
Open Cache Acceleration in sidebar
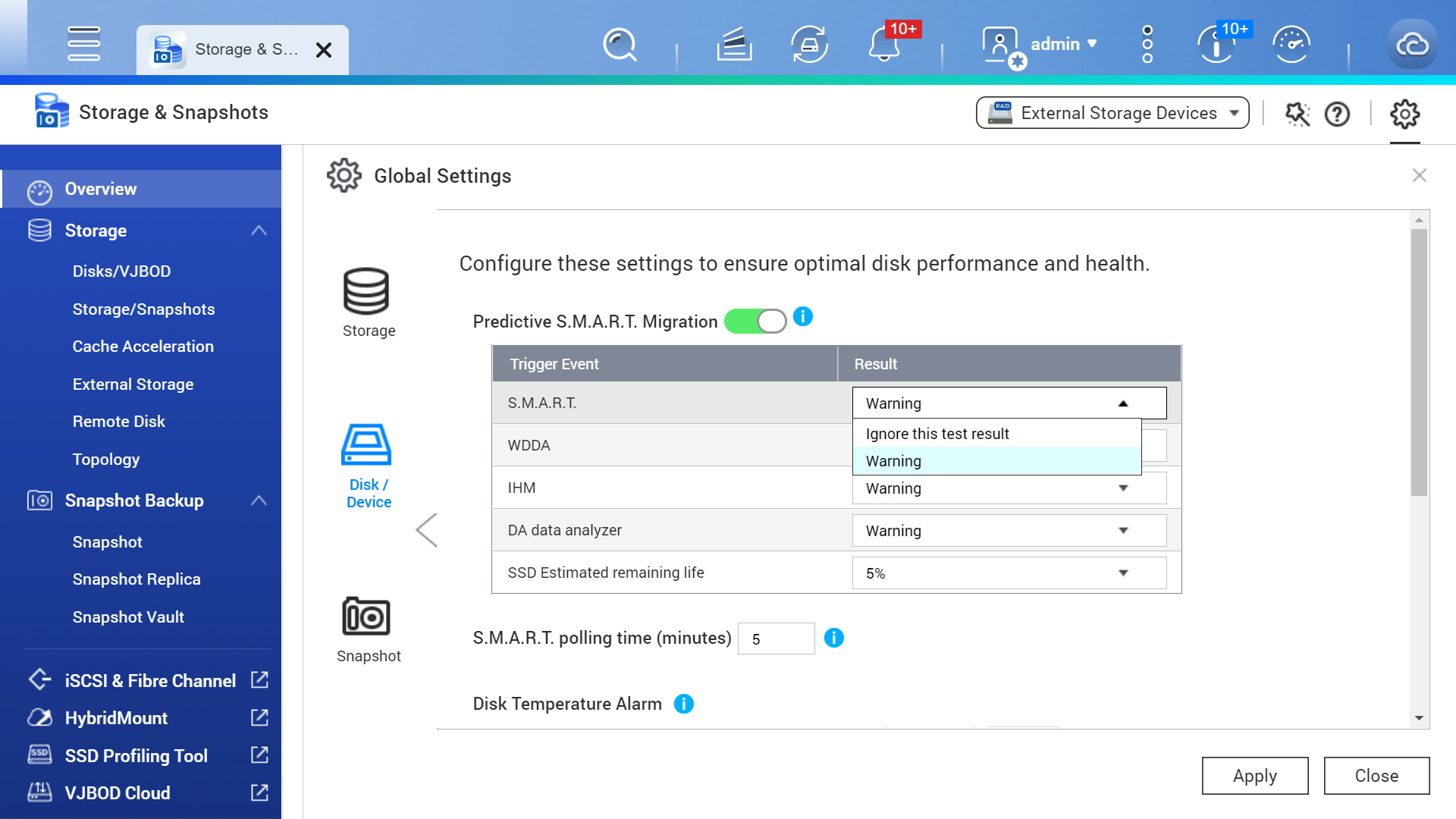143,347
